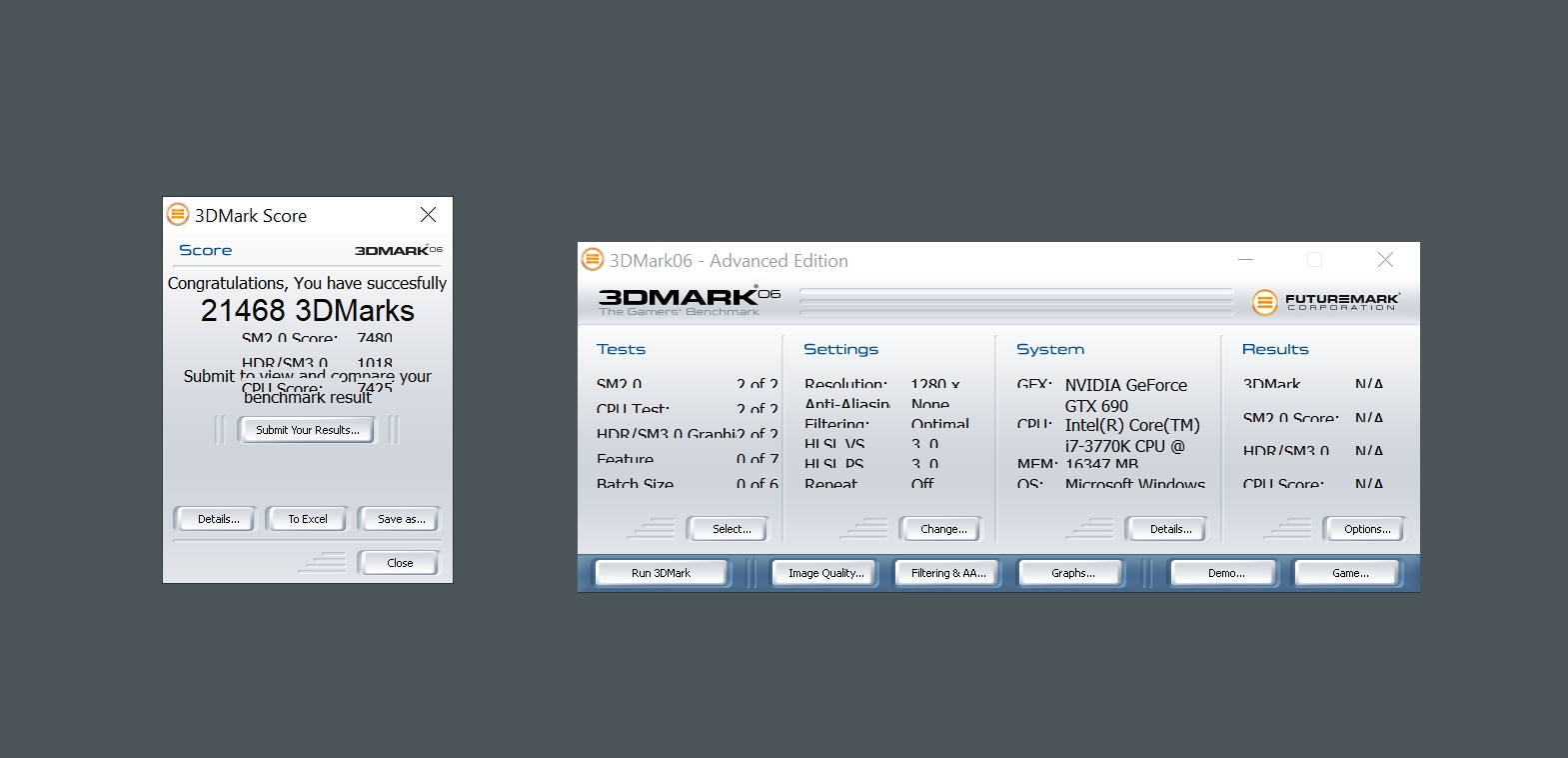This screenshot has width=1568, height=758.
Task: Click the 3DMark06 logo in main window
Action: pyautogui.click(x=690, y=301)
